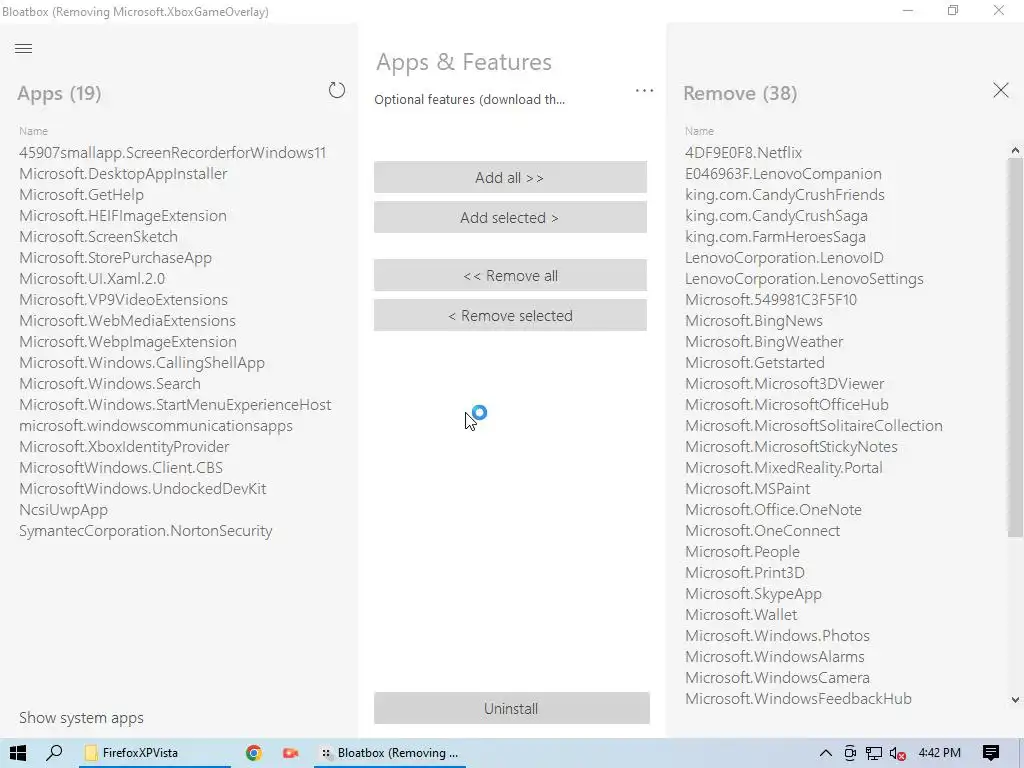Select 45907smallapp.ScreenRecorderforWindows11
The height and width of the screenshot is (768, 1024).
tap(172, 153)
